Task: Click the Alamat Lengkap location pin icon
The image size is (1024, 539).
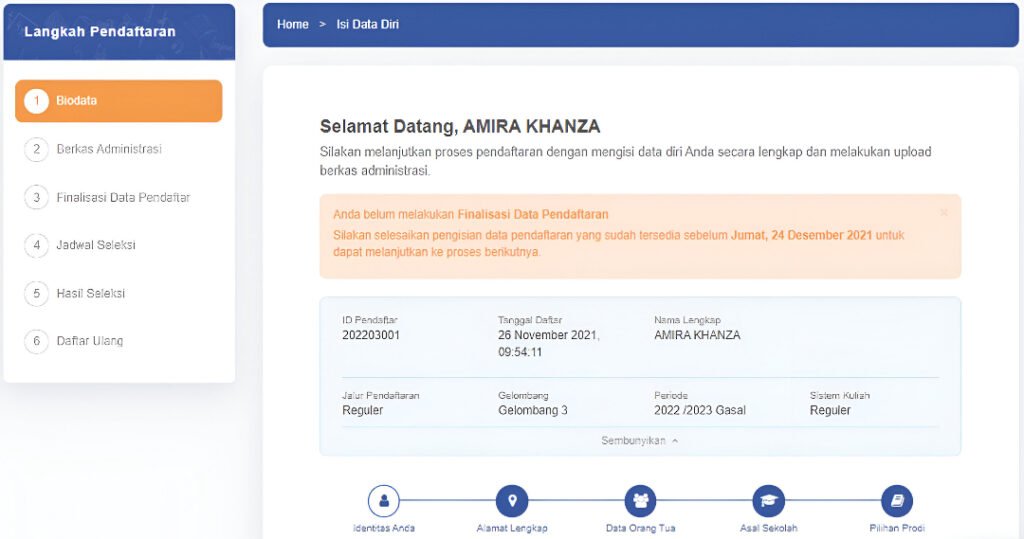Action: pos(512,500)
